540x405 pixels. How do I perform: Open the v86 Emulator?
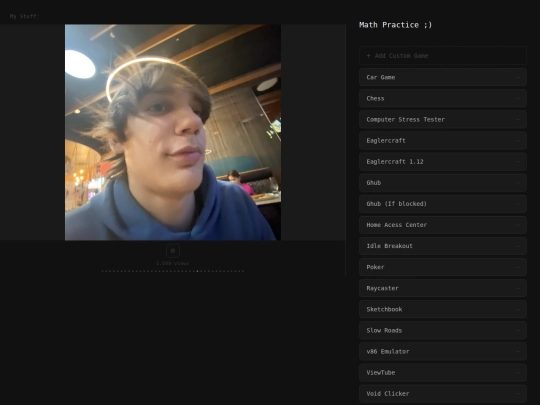click(443, 351)
